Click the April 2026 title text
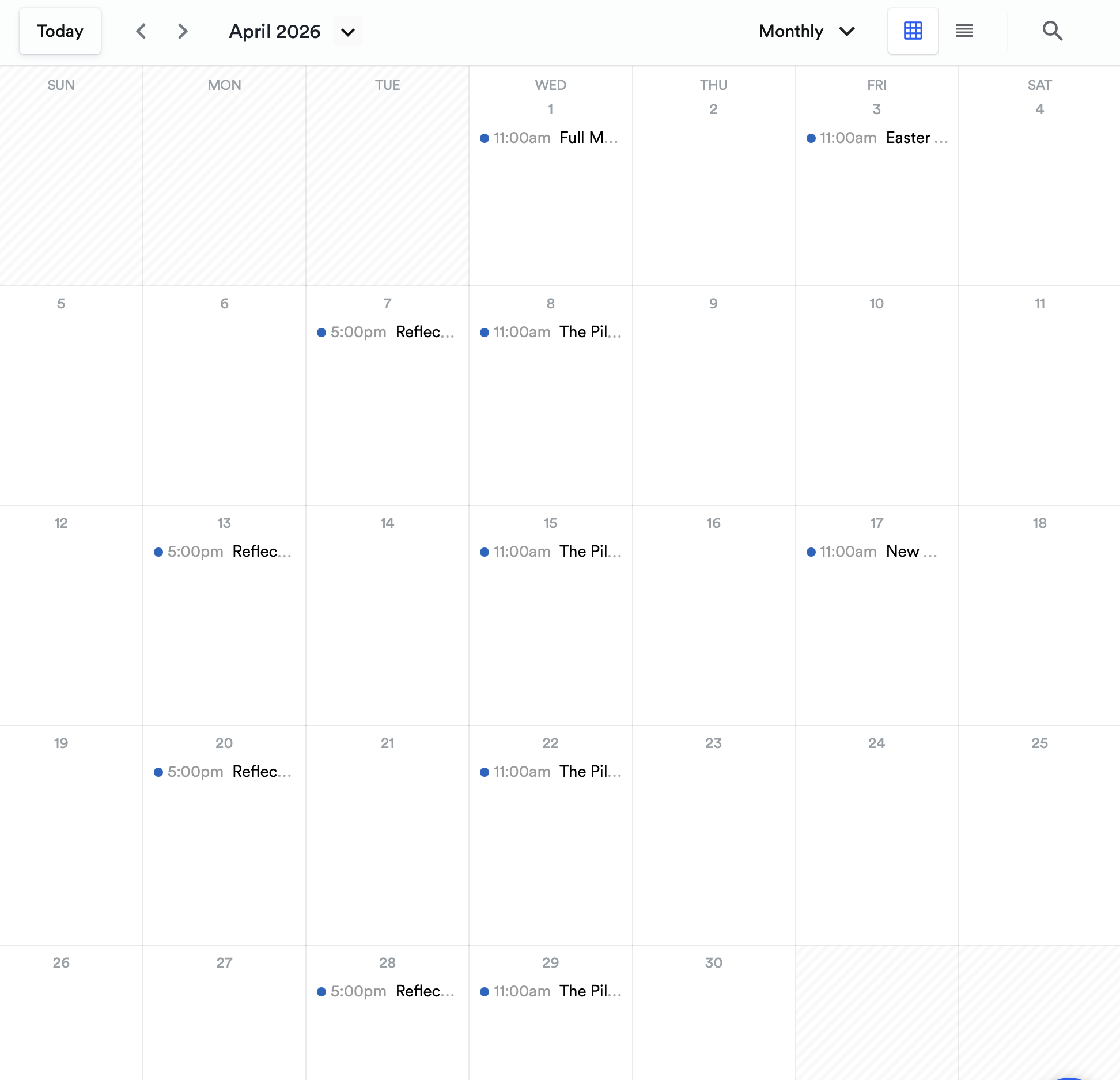 [274, 31]
